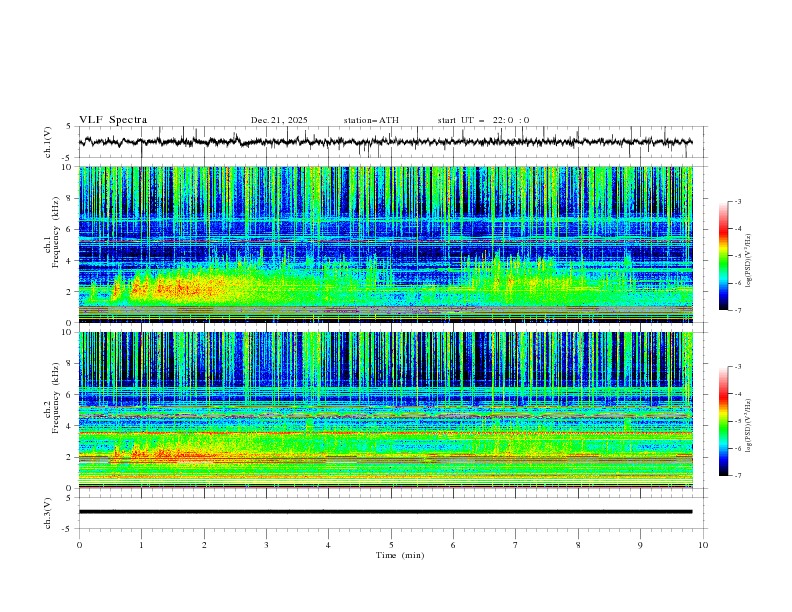
Task: Click the 'ch.3(V)' axis label
Action: click(x=48, y=513)
